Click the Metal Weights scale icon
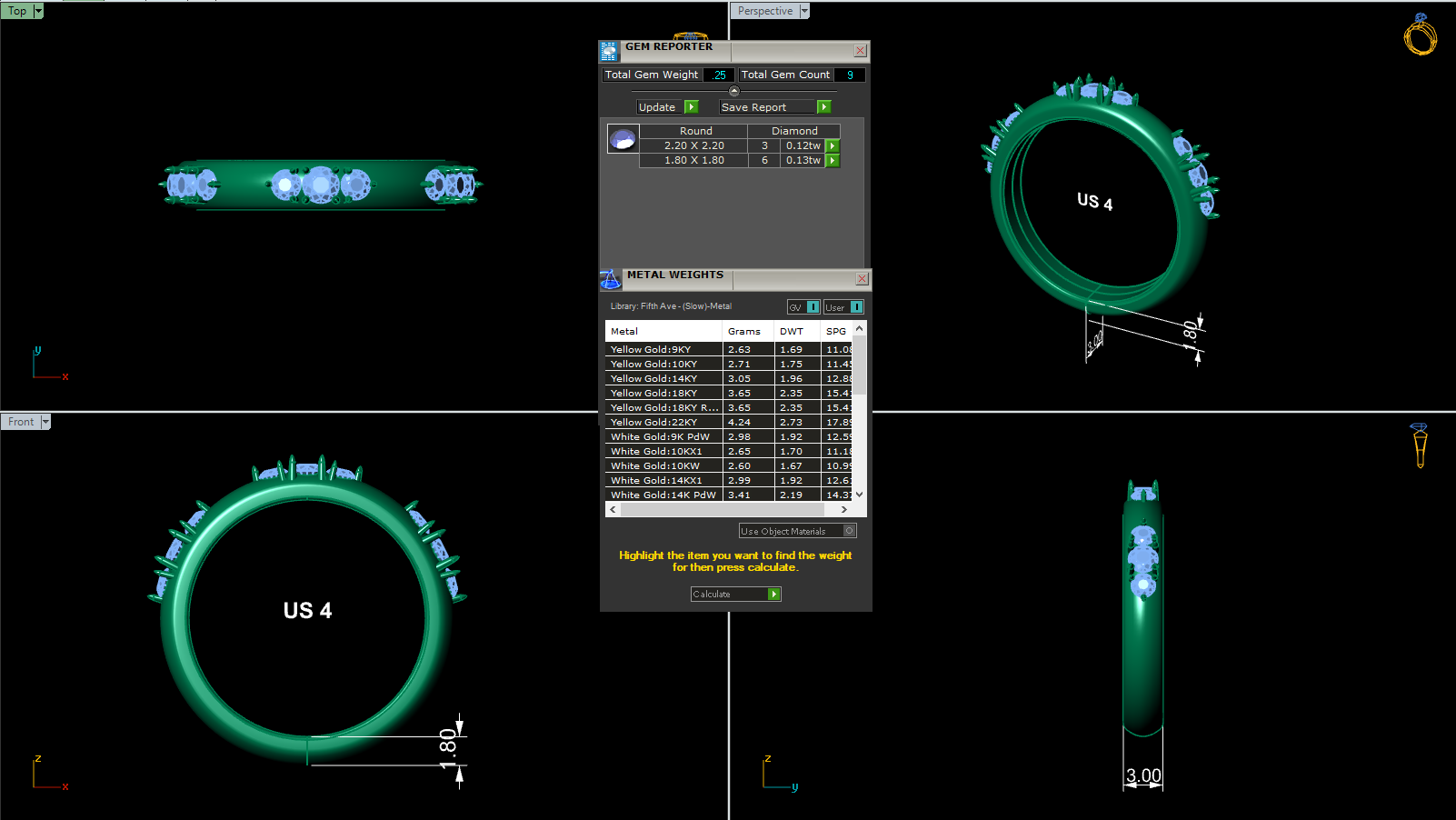The image size is (1456, 820). tap(611, 279)
